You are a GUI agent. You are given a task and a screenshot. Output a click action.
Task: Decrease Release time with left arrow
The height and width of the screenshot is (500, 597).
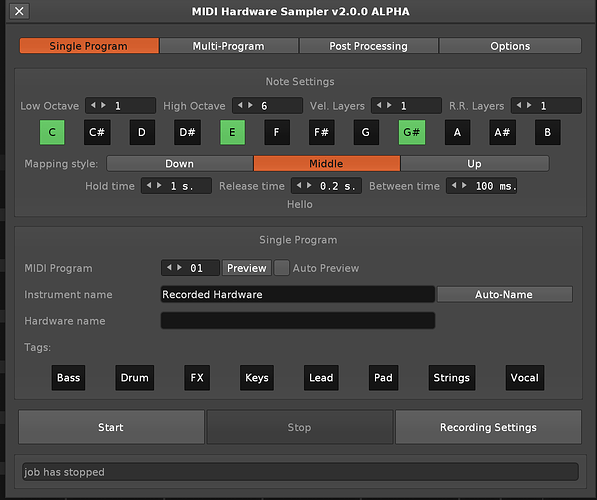pyautogui.click(x=299, y=185)
